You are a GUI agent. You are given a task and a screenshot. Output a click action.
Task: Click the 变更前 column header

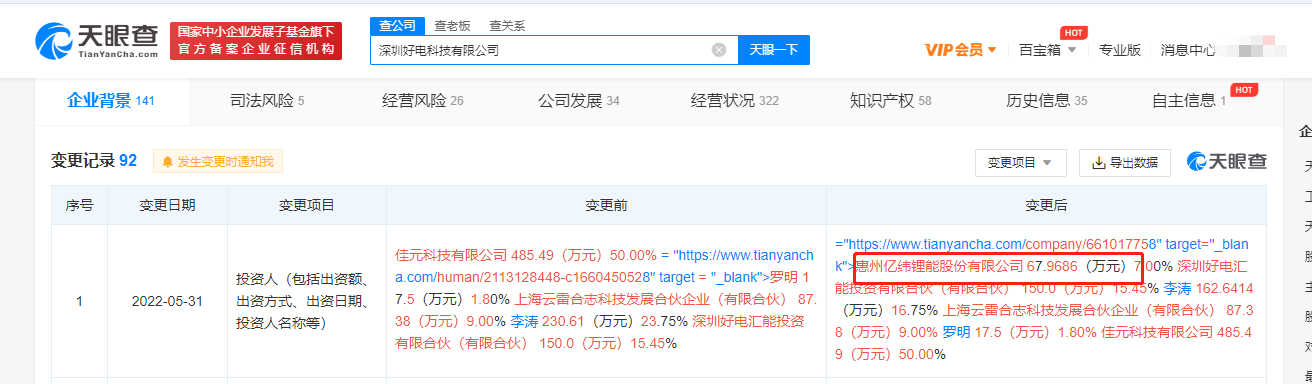(x=606, y=205)
